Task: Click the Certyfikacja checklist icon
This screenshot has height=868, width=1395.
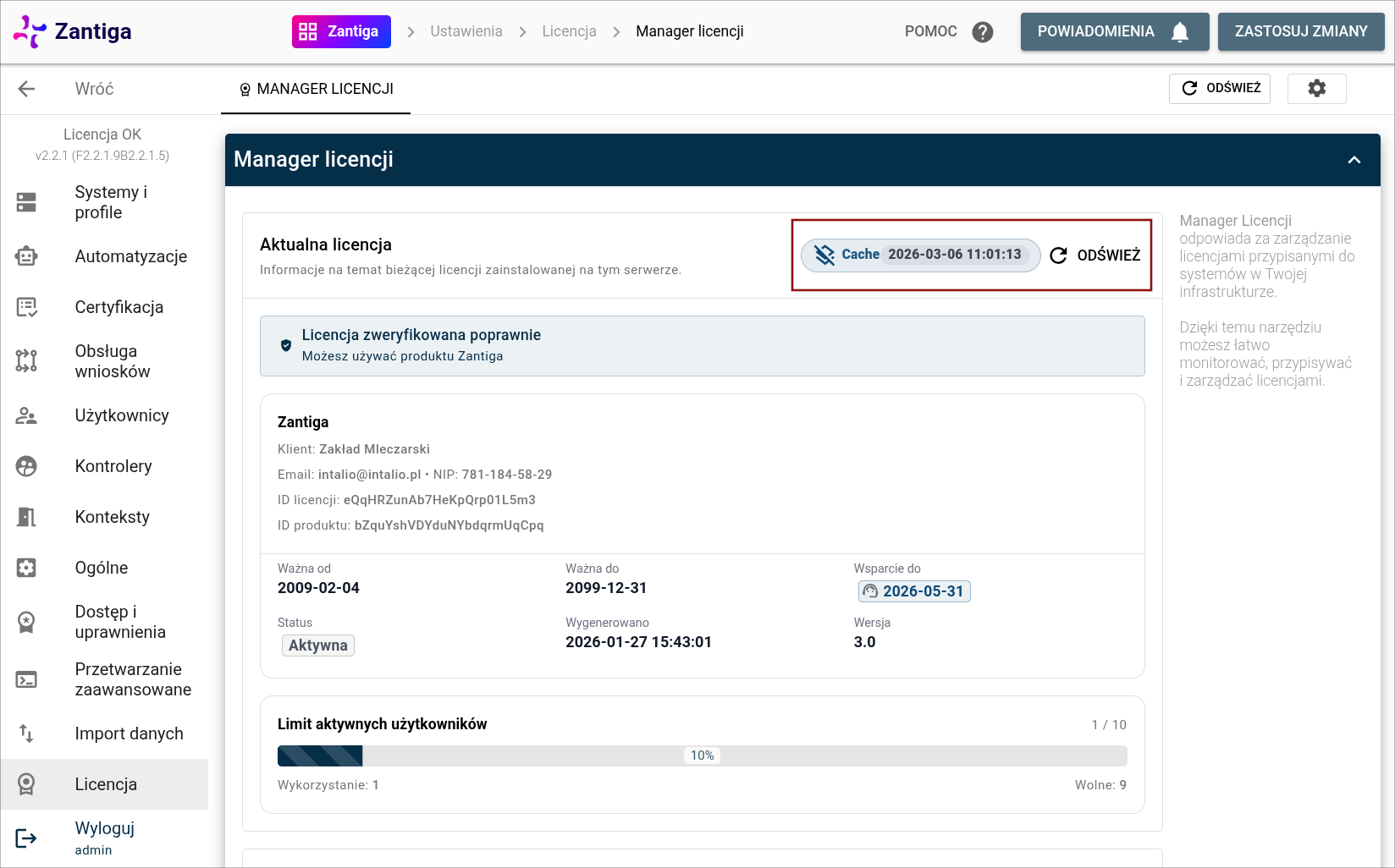Action: 26,307
